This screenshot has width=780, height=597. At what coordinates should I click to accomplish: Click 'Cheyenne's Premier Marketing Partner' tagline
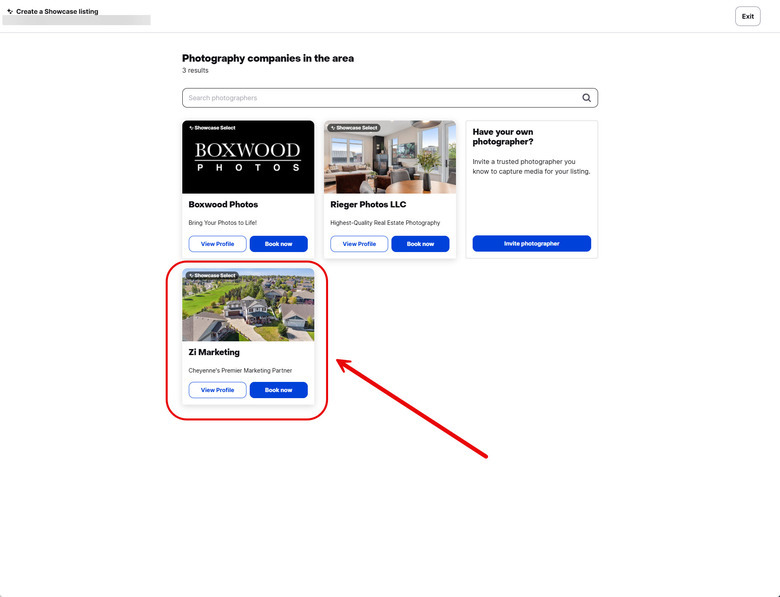pyautogui.click(x=240, y=371)
